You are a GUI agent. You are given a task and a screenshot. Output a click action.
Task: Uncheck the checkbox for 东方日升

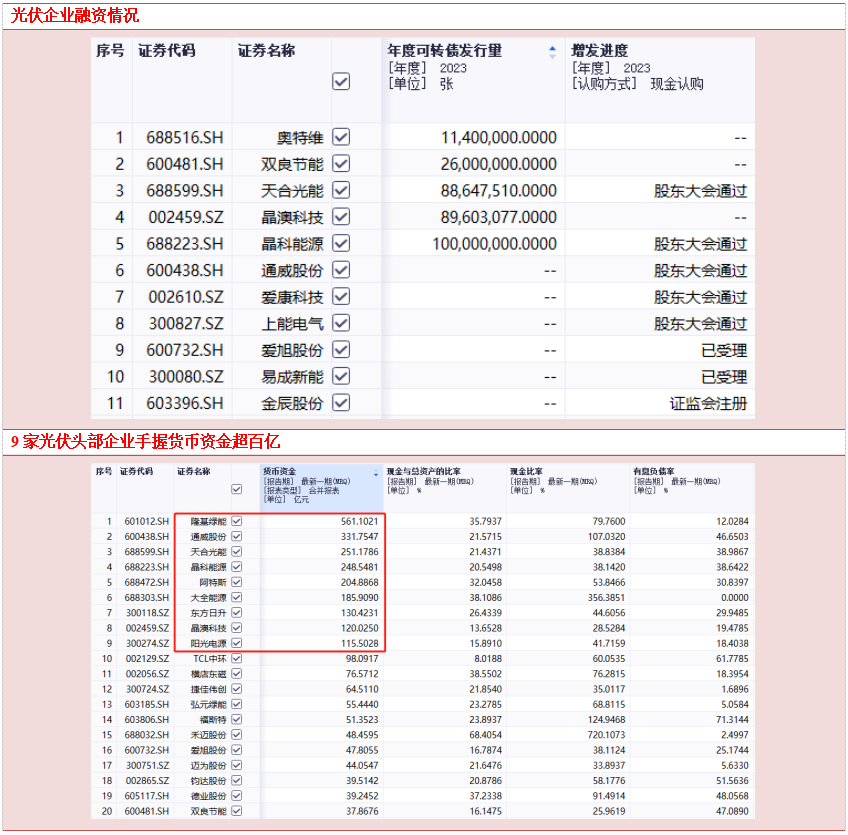click(x=236, y=612)
